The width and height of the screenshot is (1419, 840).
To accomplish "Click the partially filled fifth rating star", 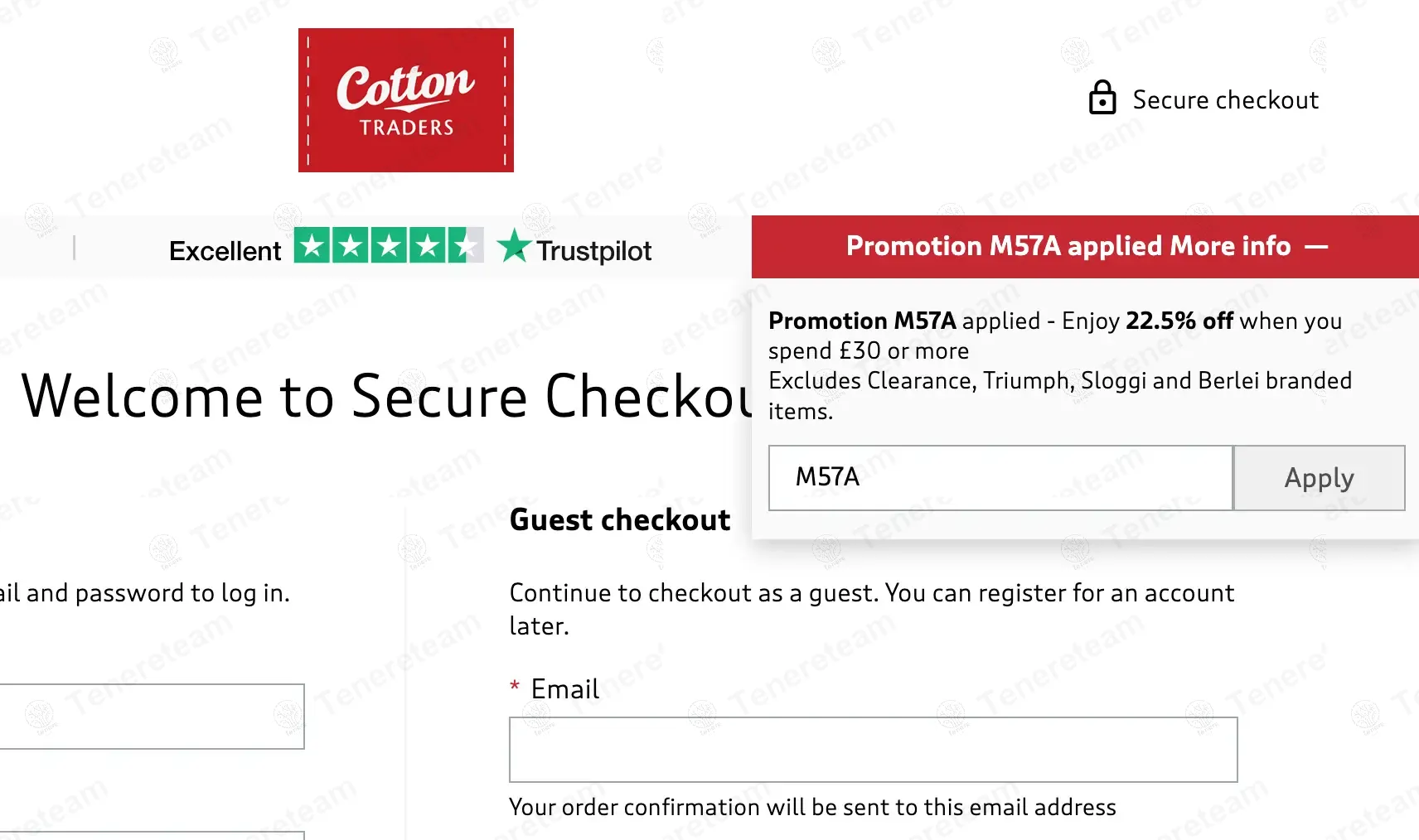I will click(x=466, y=245).
